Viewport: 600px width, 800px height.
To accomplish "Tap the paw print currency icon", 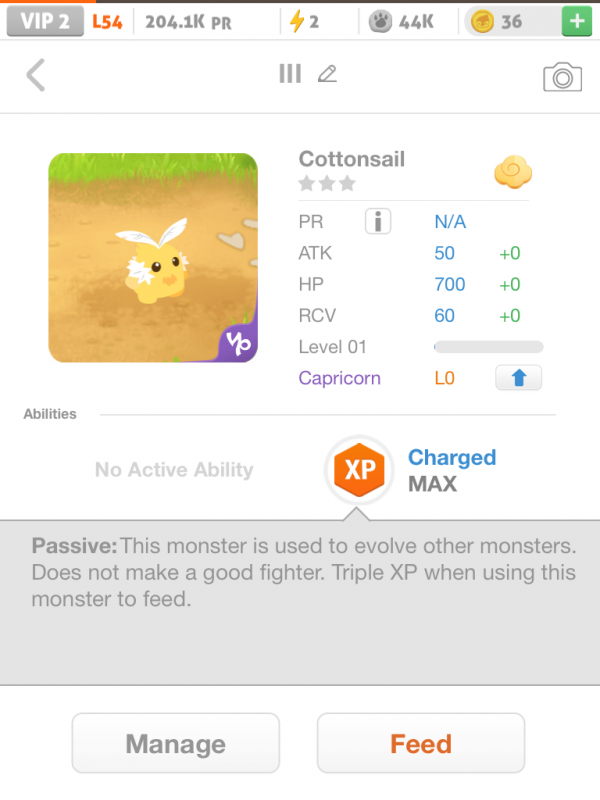I will click(381, 21).
